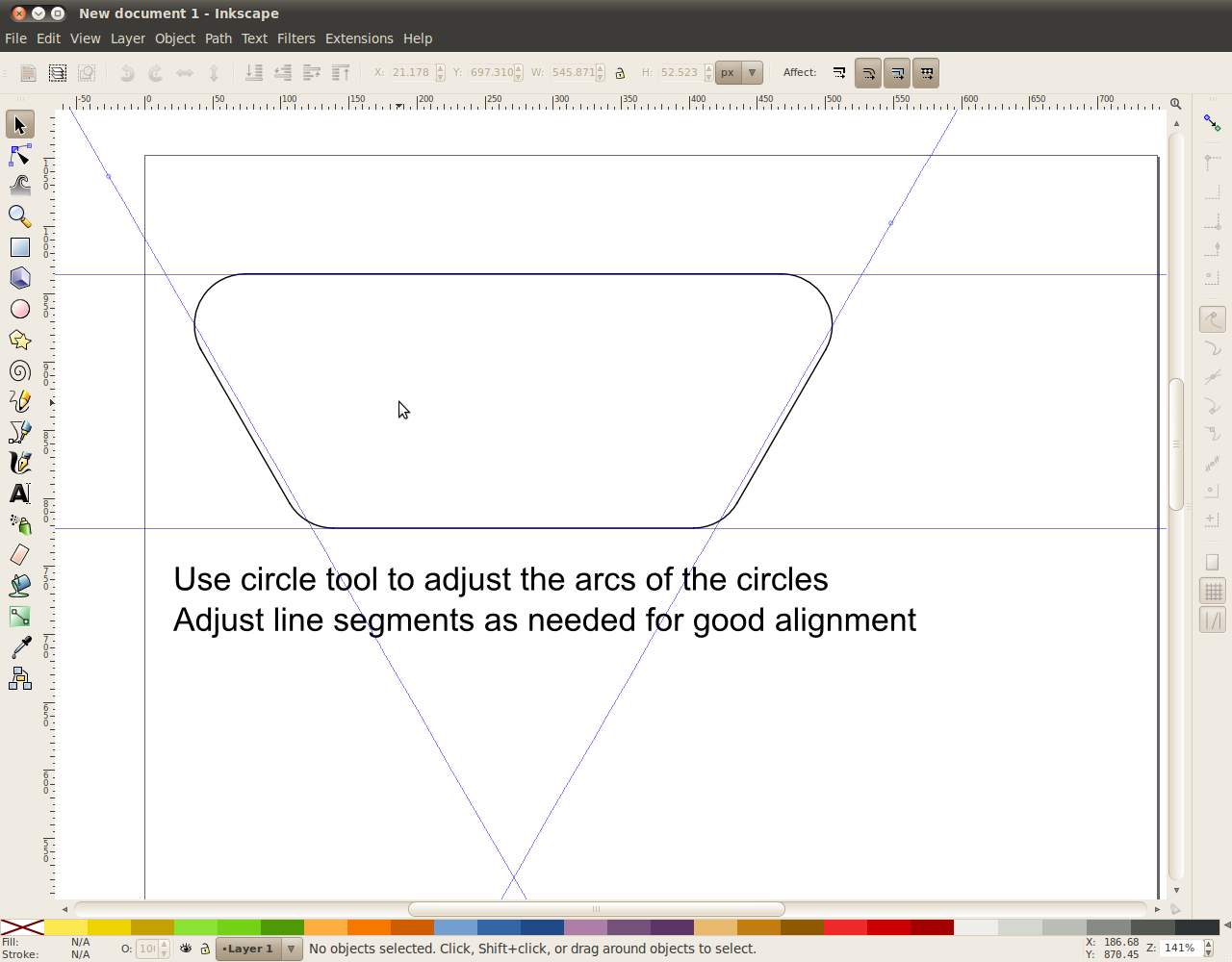
Task: Select the Spiral tool
Action: (20, 370)
